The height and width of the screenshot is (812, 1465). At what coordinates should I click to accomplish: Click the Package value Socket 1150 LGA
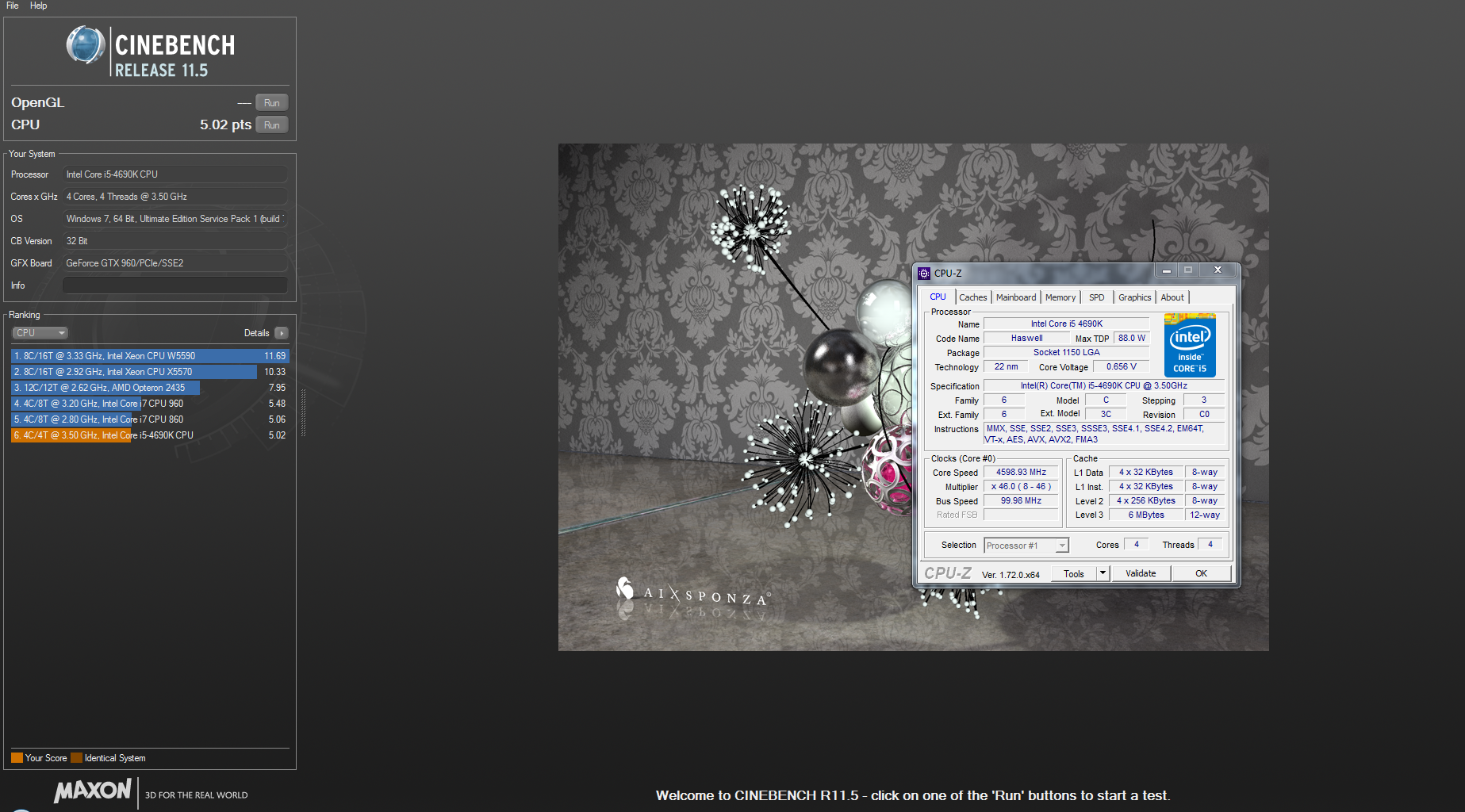pyautogui.click(x=1067, y=353)
